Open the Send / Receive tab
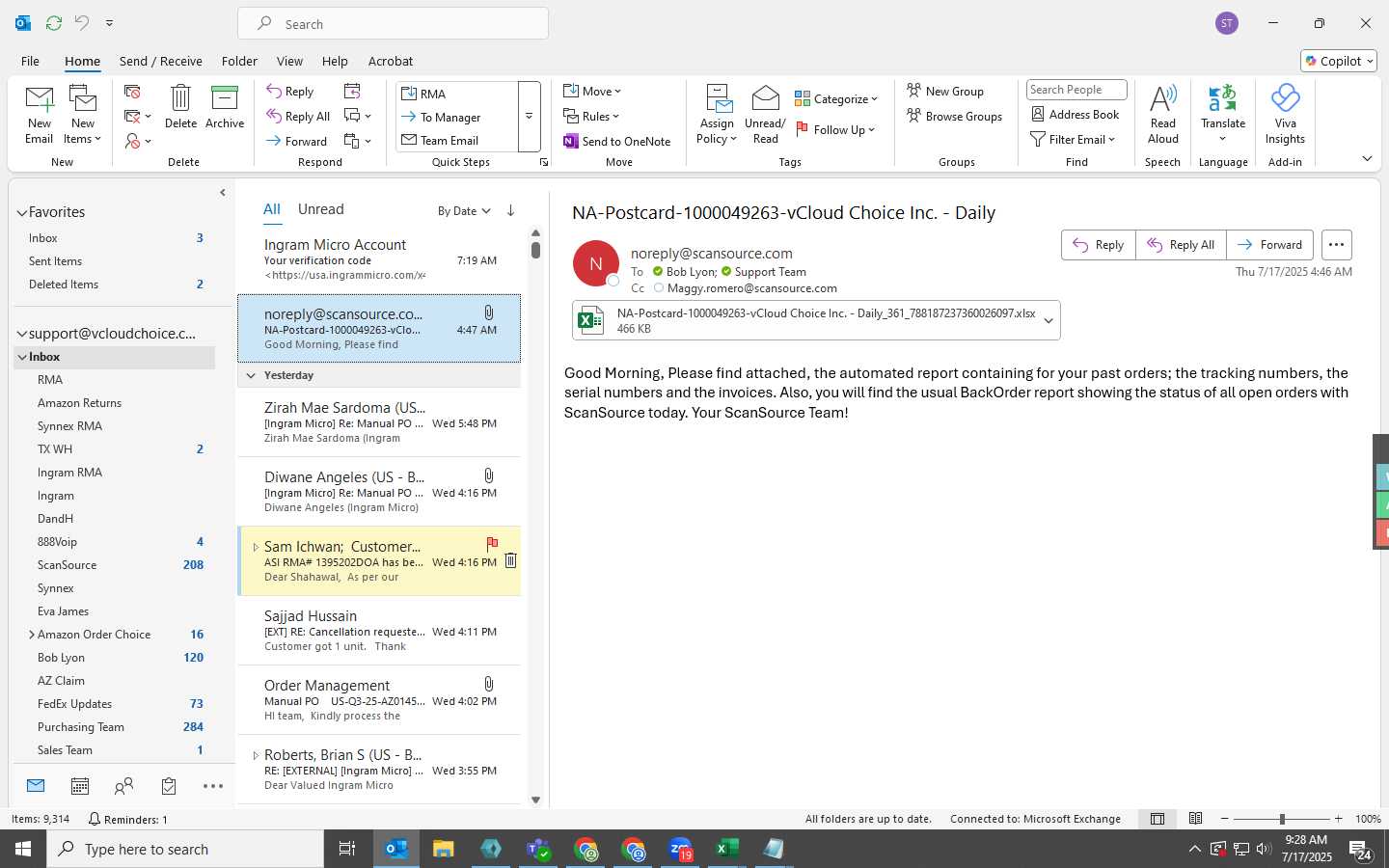This screenshot has height=868, width=1389. tap(161, 61)
